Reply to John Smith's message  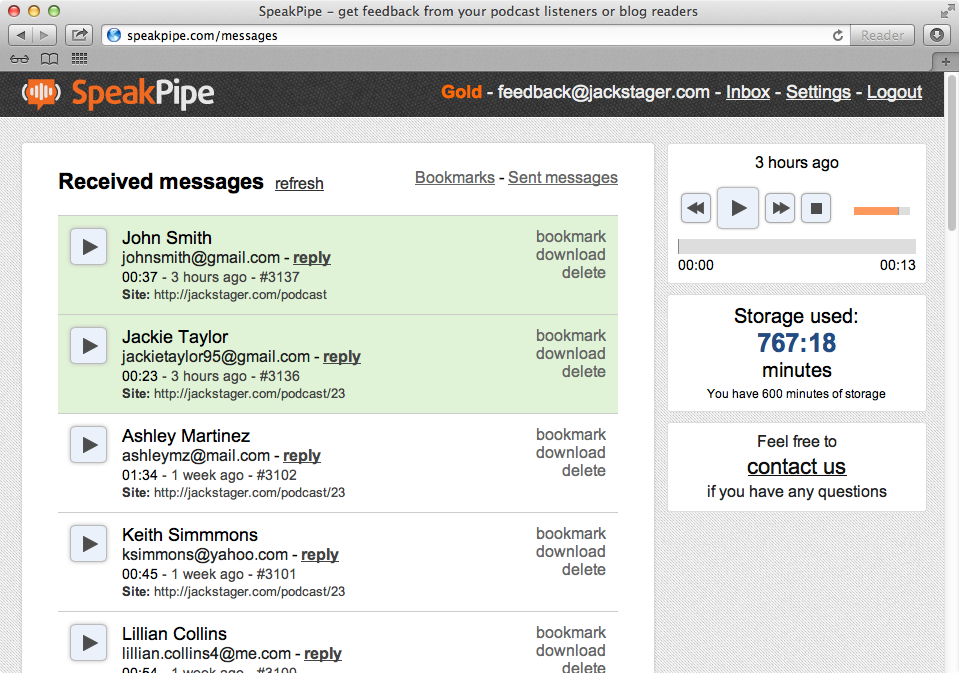312,258
